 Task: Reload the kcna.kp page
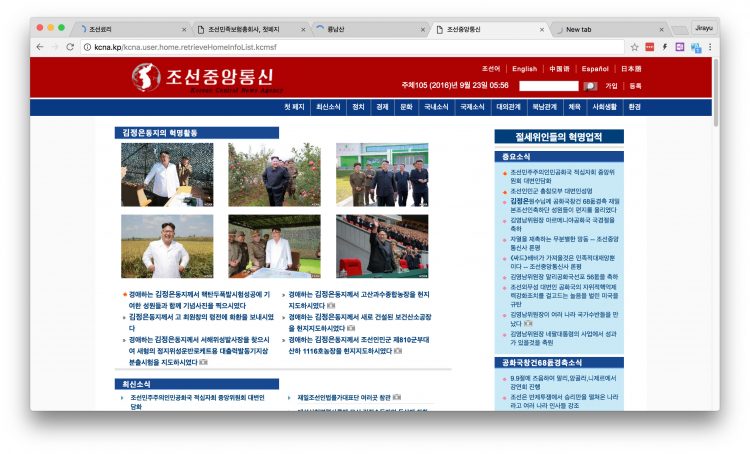(70, 47)
